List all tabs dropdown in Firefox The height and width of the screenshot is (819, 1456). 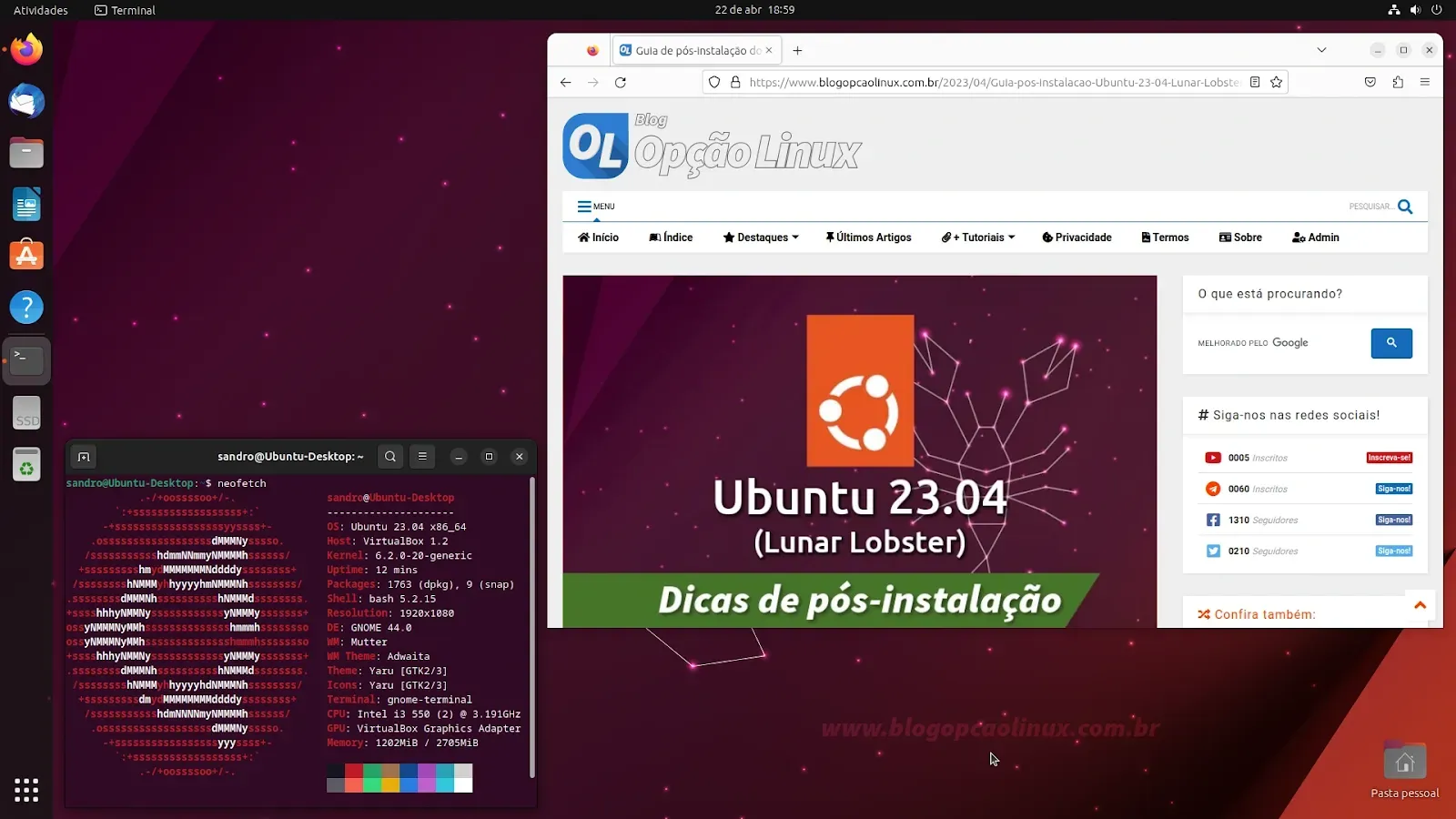click(1321, 50)
